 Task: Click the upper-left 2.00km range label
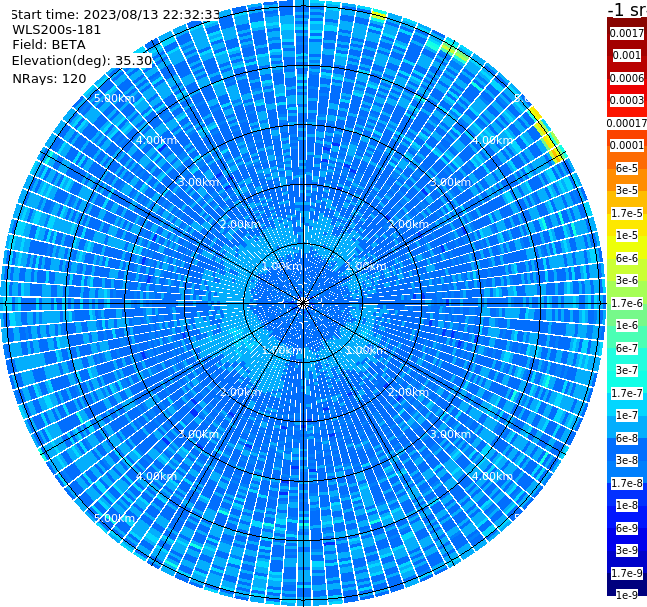click(240, 224)
